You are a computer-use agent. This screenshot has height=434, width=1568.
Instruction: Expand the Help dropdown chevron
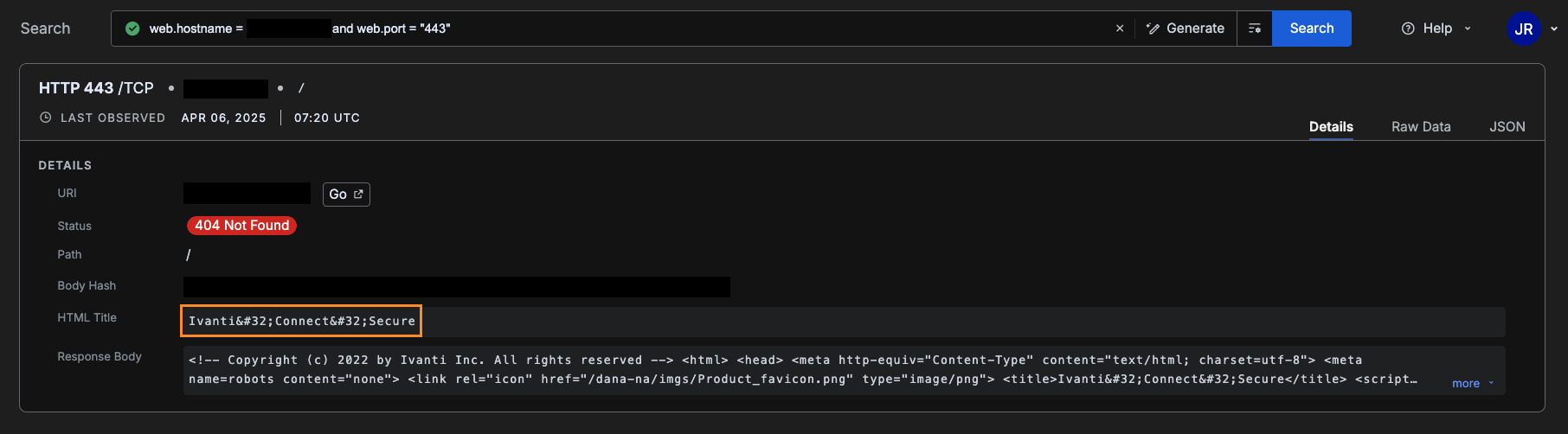pos(1468,29)
